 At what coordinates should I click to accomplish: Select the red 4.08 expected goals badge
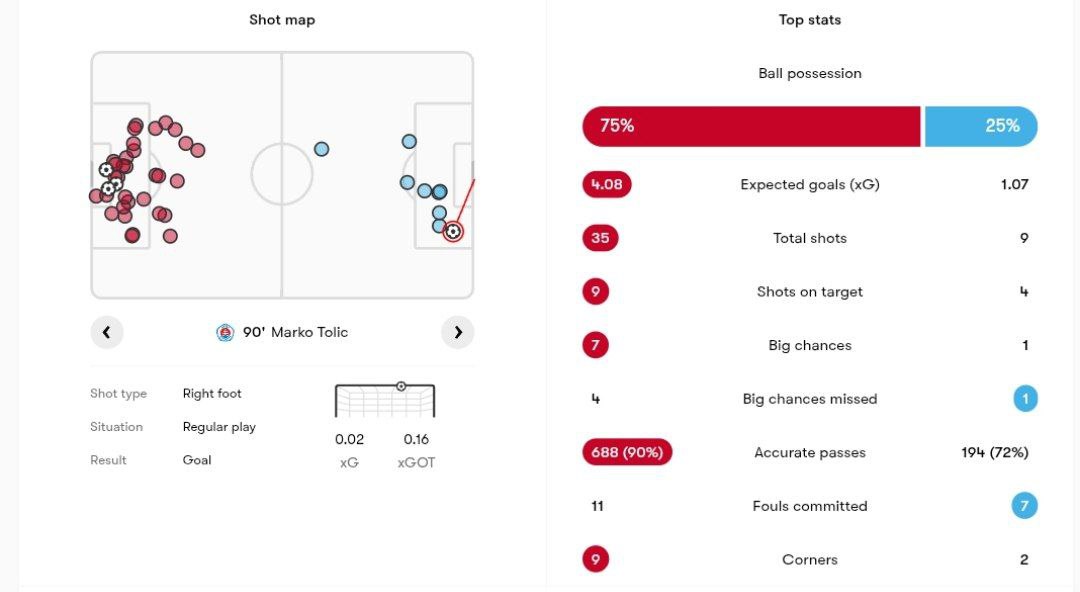(607, 185)
